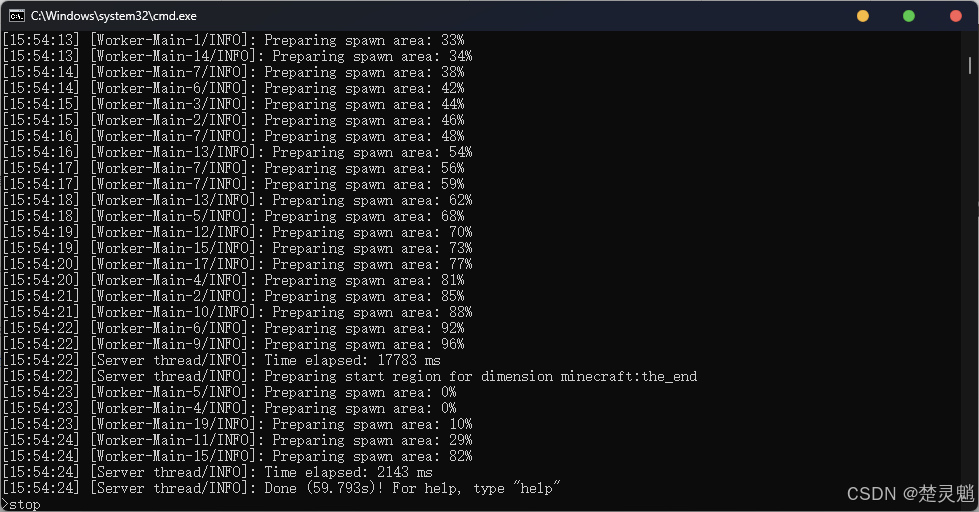Image resolution: width=979 pixels, height=512 pixels.
Task: Click the vertical scrollbar thumb
Action: (970, 65)
